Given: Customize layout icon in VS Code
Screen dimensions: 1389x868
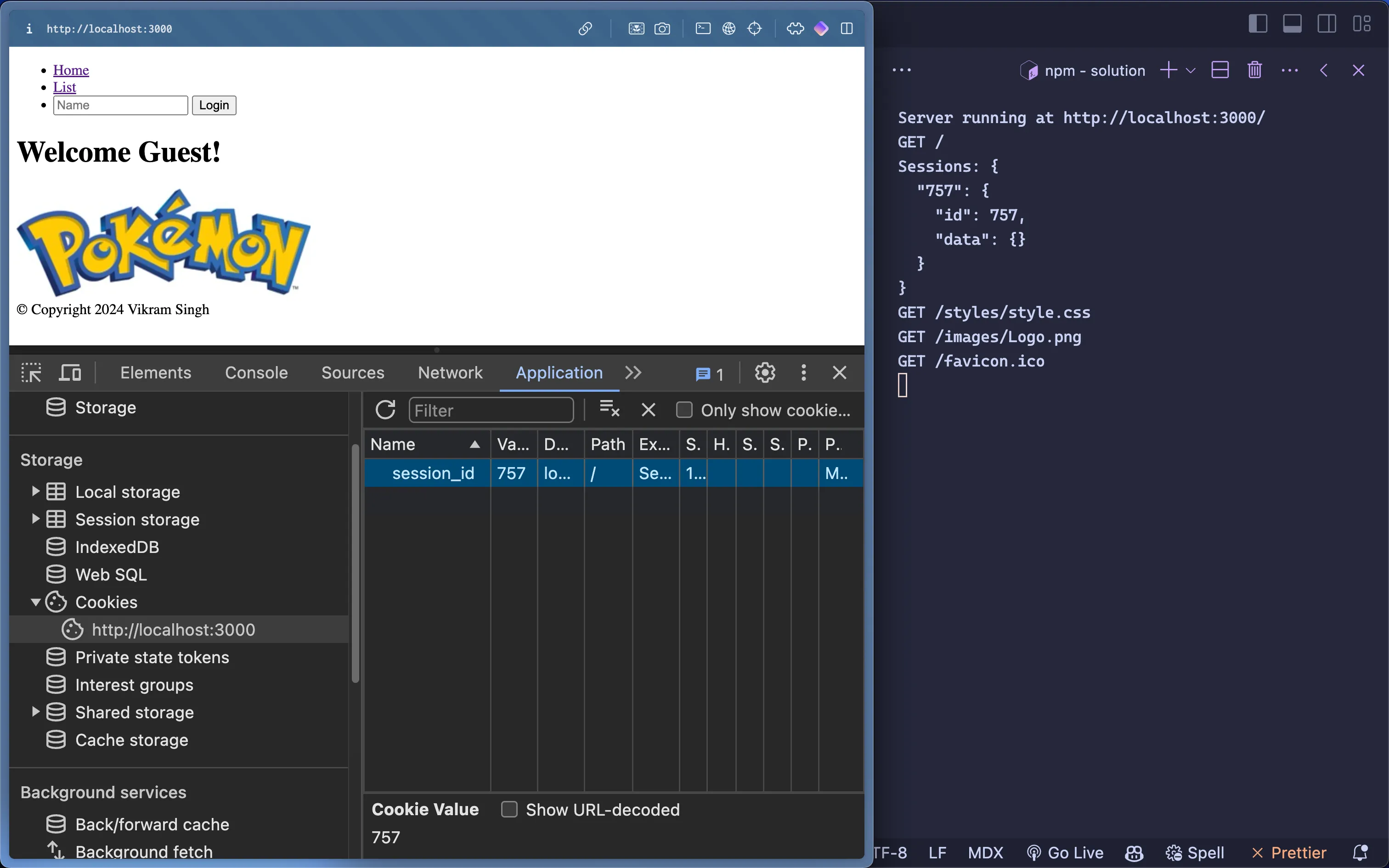Looking at the screenshot, I should (x=1362, y=23).
